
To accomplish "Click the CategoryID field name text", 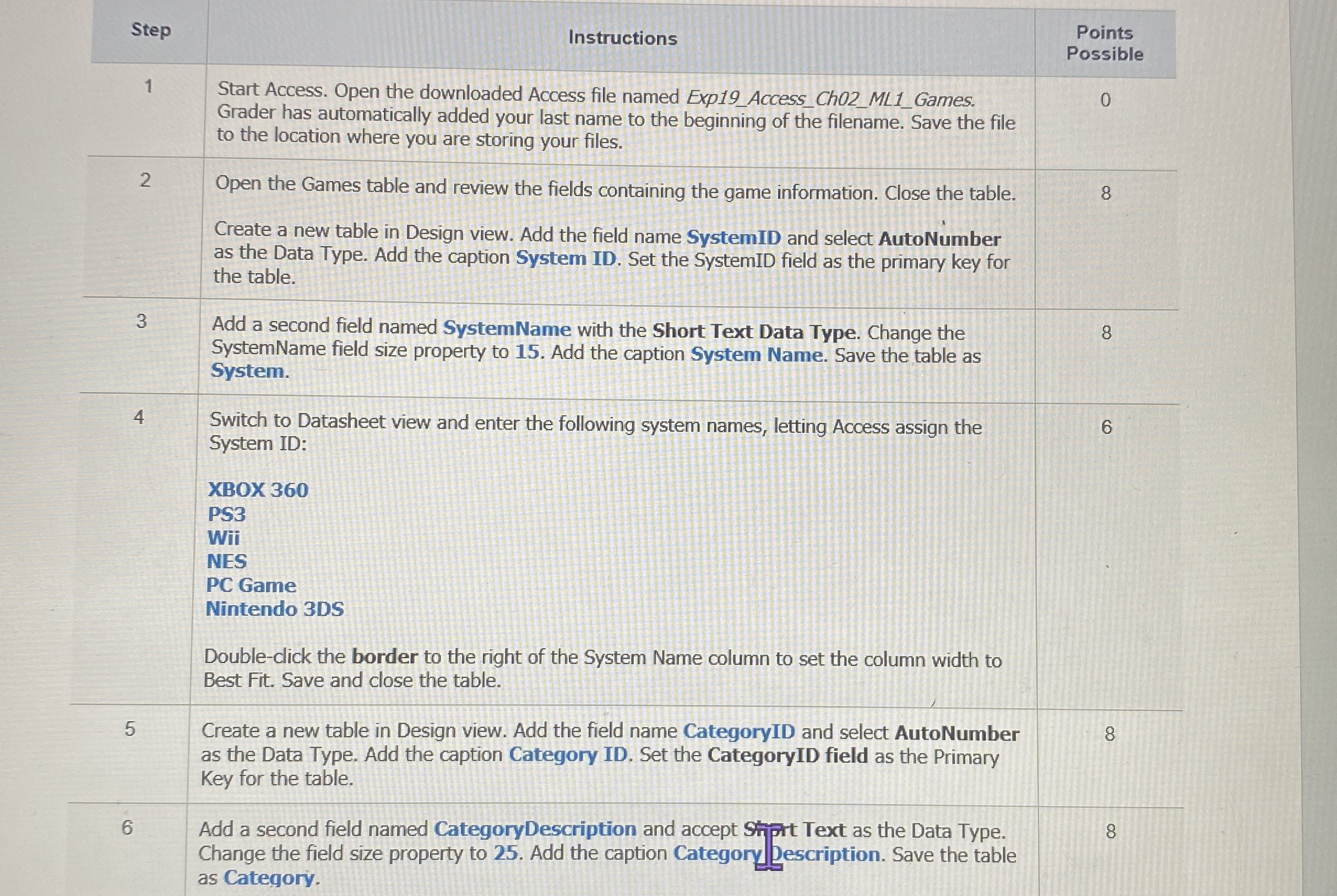I will click(739, 731).
